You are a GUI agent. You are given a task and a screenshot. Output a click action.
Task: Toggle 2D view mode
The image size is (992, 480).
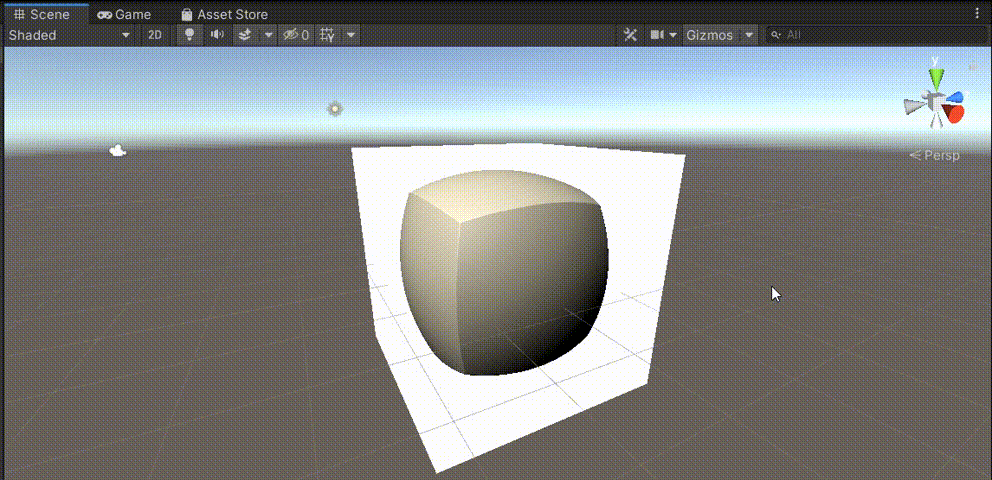(x=155, y=35)
